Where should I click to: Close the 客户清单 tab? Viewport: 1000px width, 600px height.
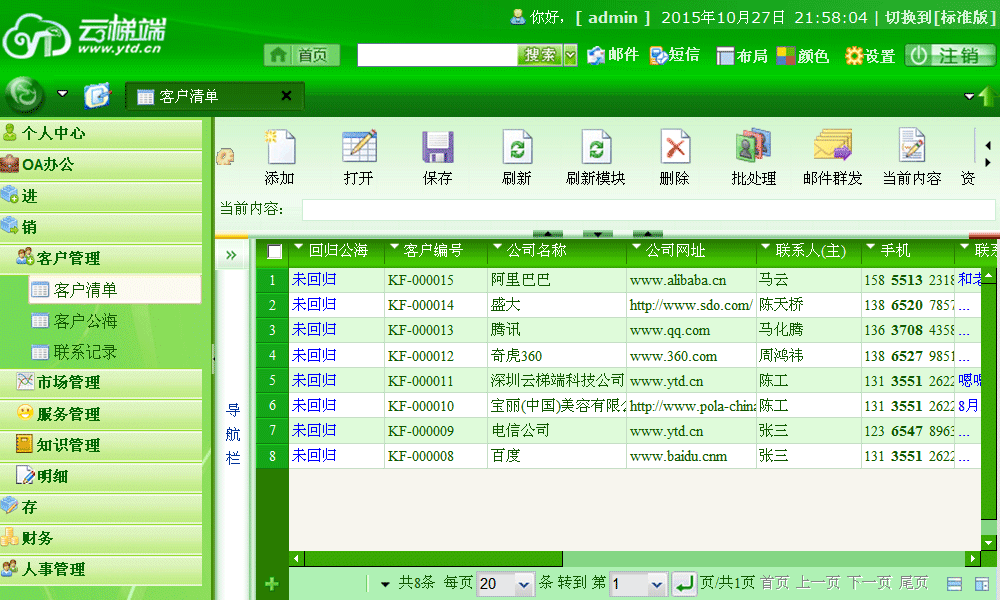(286, 96)
